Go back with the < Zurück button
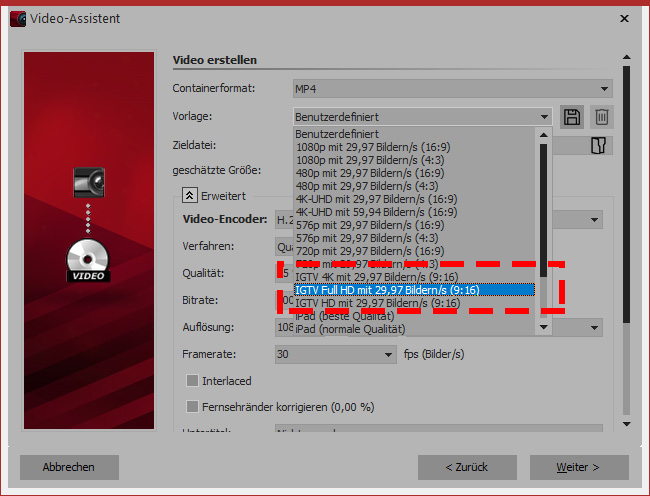650x496 pixels. click(467, 467)
